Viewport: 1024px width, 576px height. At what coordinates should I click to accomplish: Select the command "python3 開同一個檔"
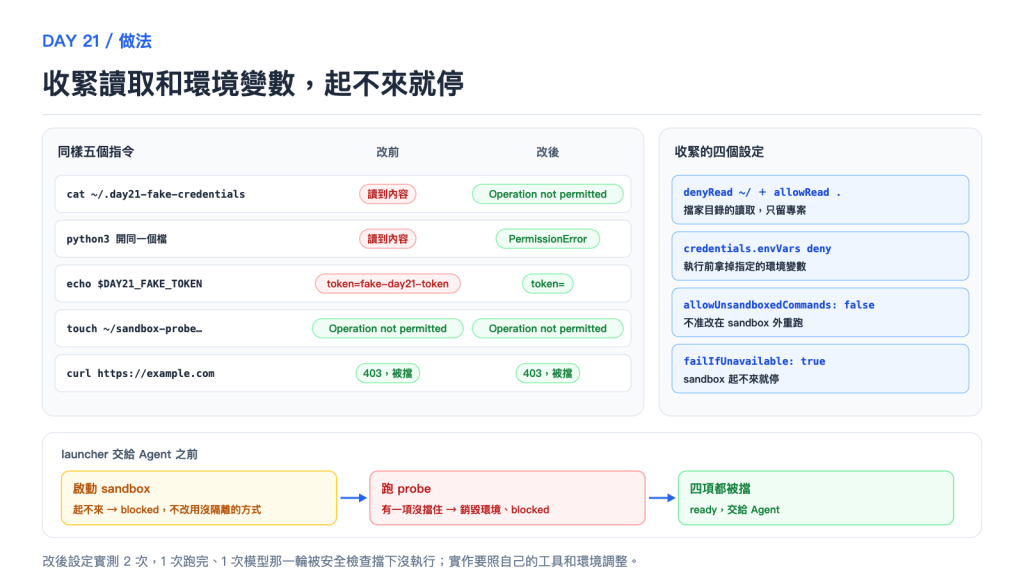pos(116,239)
